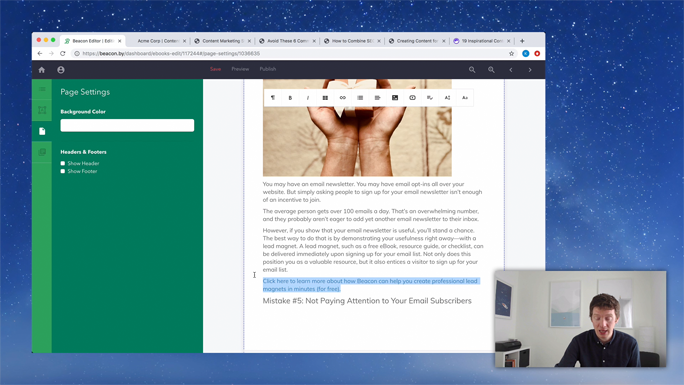The height and width of the screenshot is (385, 684).
Task: Click the first magnifier zoom icon in the editor bar
Action: click(472, 70)
